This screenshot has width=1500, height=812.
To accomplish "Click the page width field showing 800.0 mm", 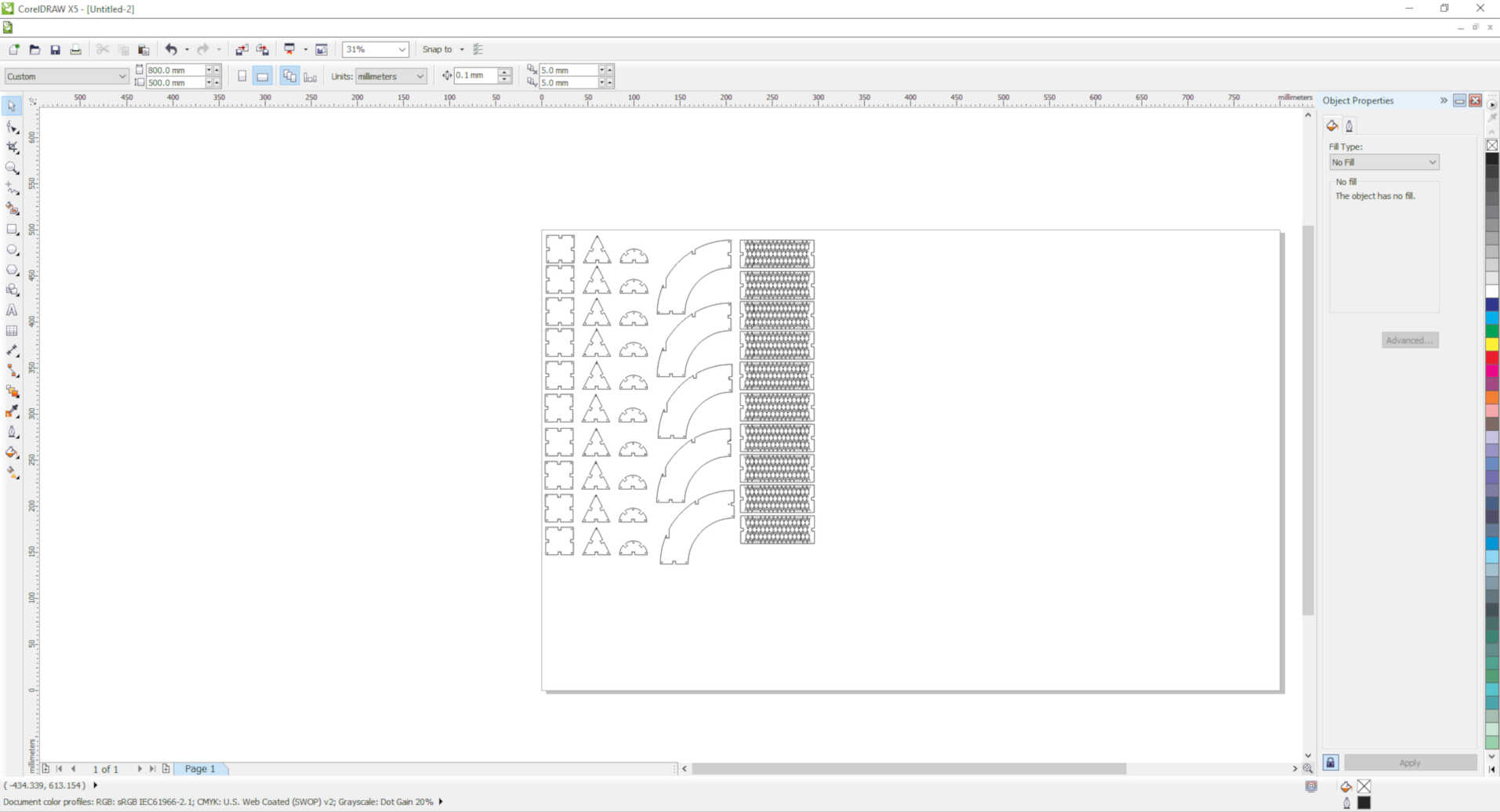I will tap(176, 70).
